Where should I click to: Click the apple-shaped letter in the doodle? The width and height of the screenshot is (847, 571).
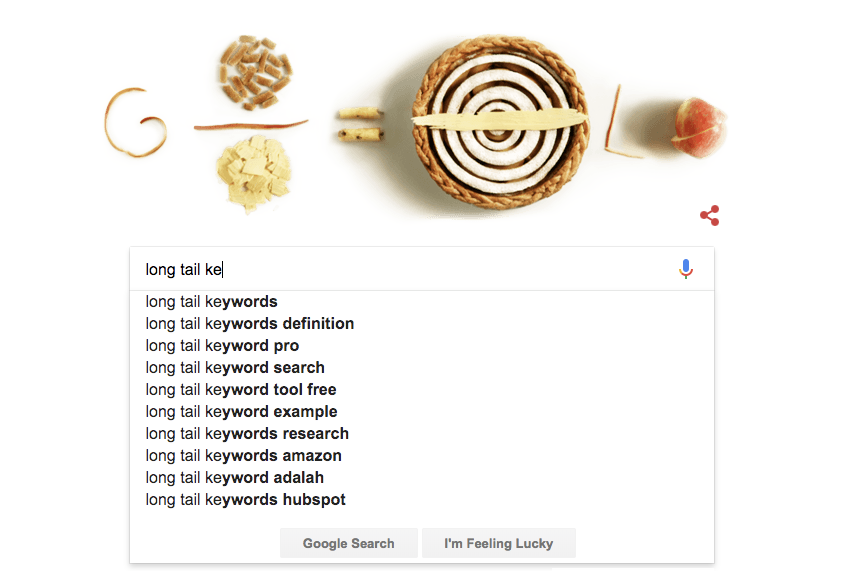[699, 129]
